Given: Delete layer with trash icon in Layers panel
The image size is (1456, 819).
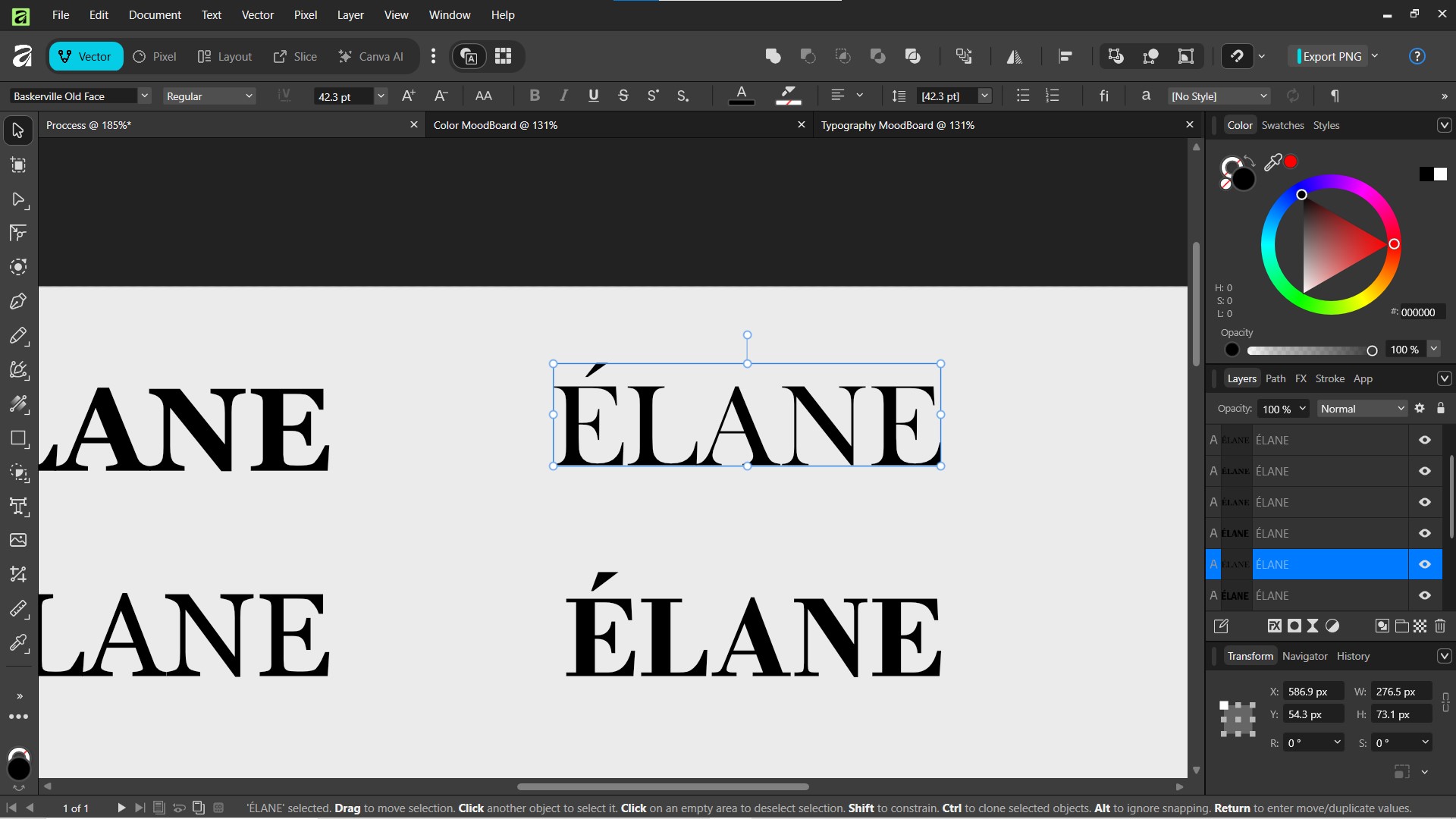Looking at the screenshot, I should [1440, 626].
